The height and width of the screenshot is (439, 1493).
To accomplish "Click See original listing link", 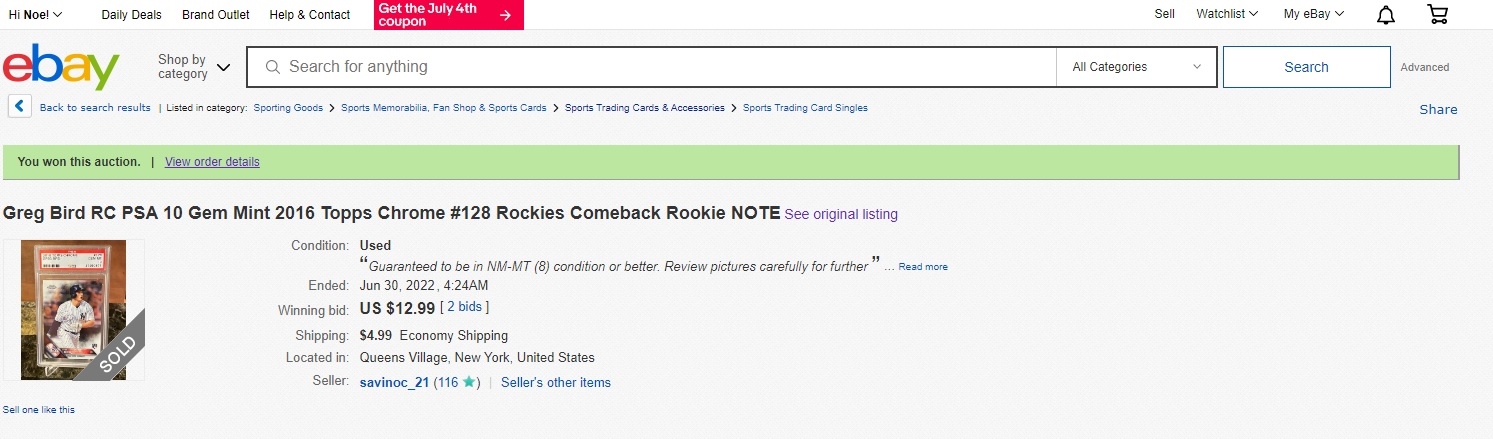I will pyautogui.click(x=841, y=214).
